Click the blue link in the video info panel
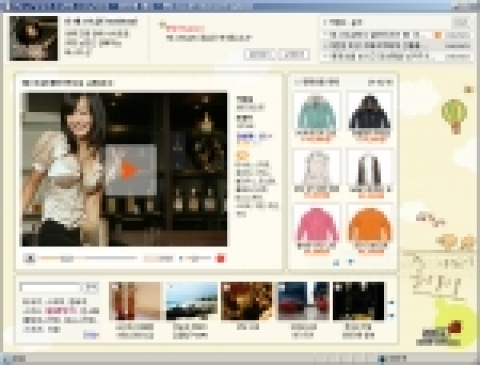 (x=254, y=136)
